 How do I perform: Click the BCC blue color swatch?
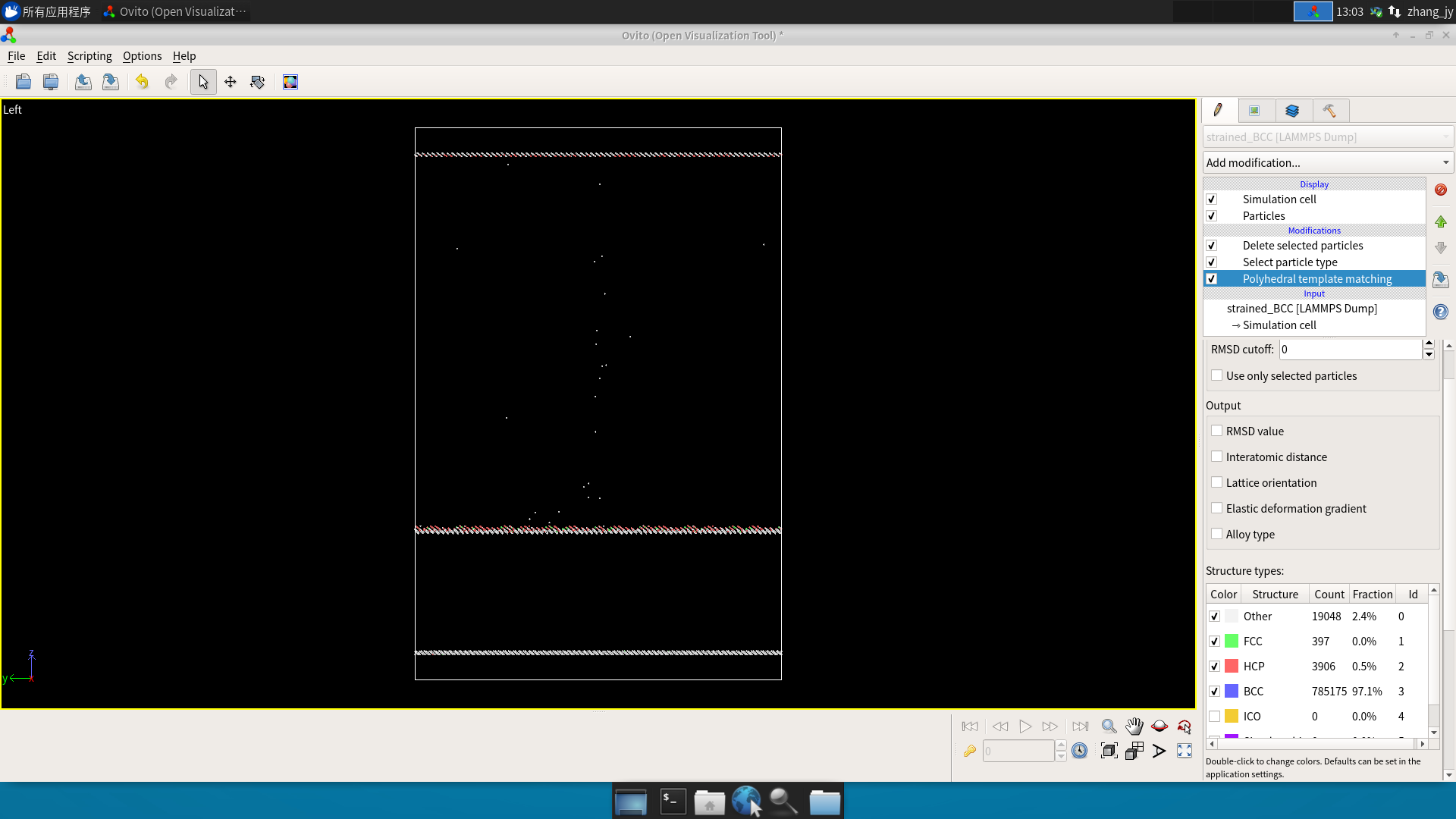1232,691
